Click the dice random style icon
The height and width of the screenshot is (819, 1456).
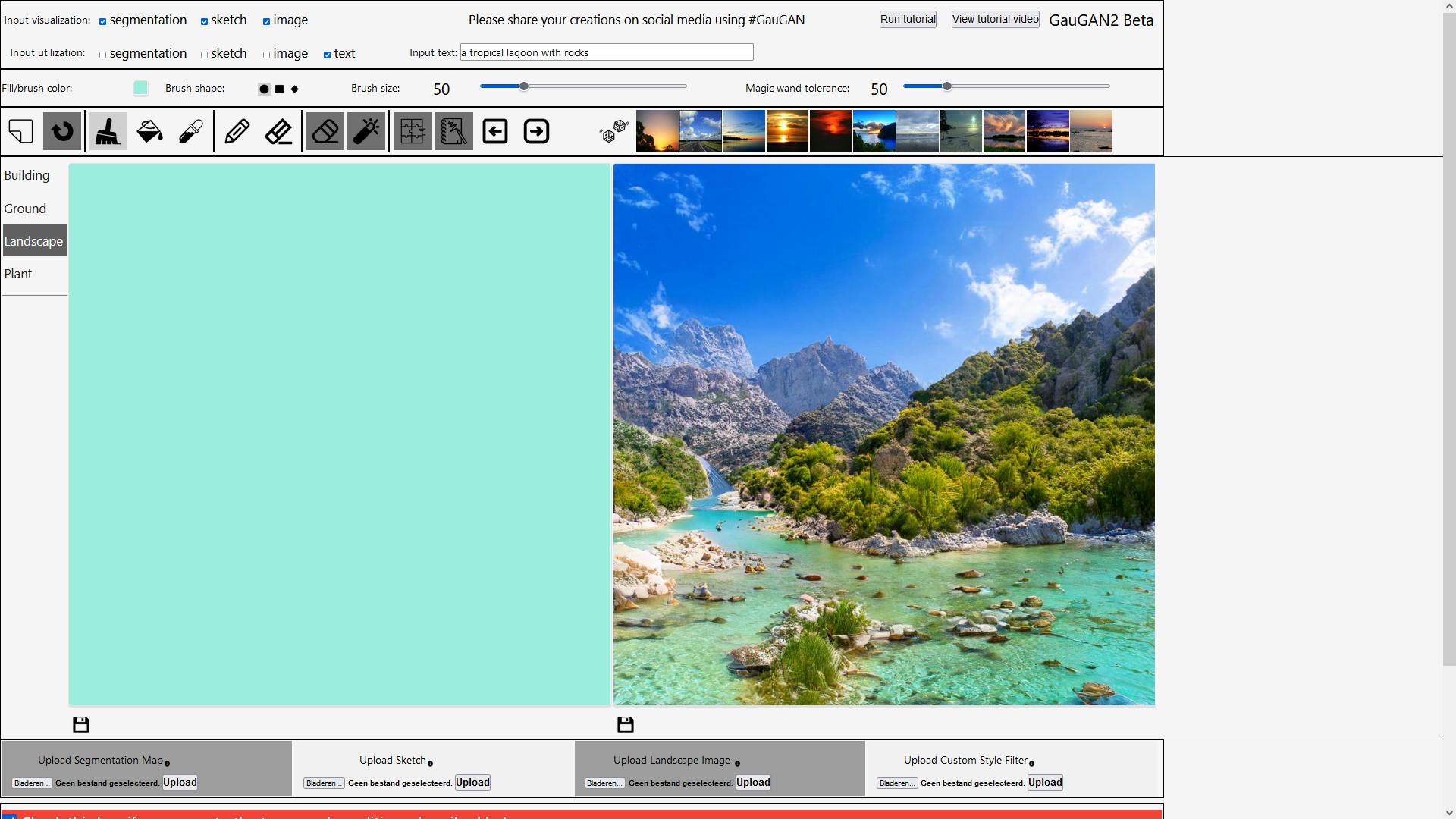[x=613, y=131]
